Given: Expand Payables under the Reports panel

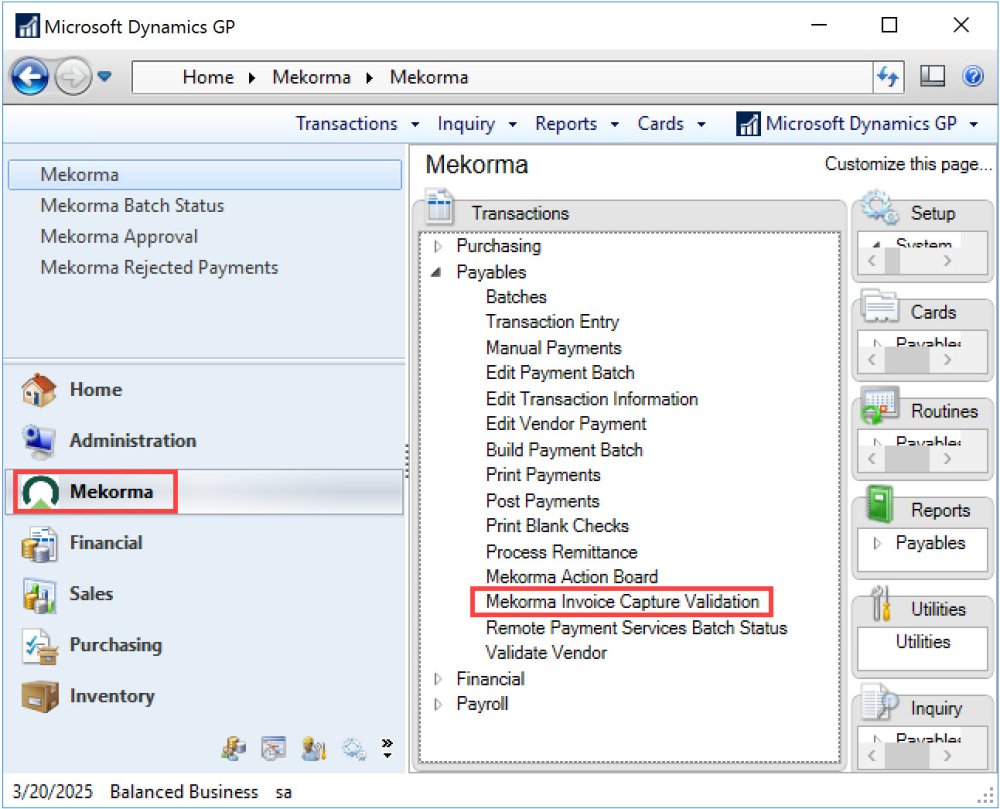Looking at the screenshot, I should click(878, 543).
